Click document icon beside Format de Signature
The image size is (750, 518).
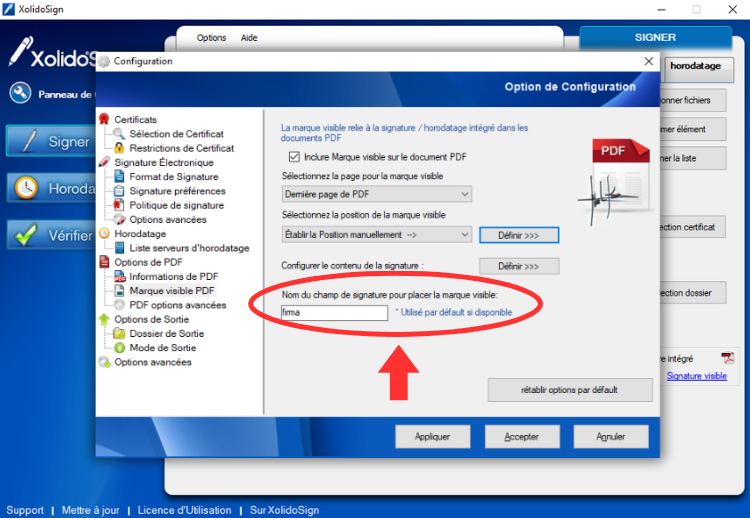119,176
